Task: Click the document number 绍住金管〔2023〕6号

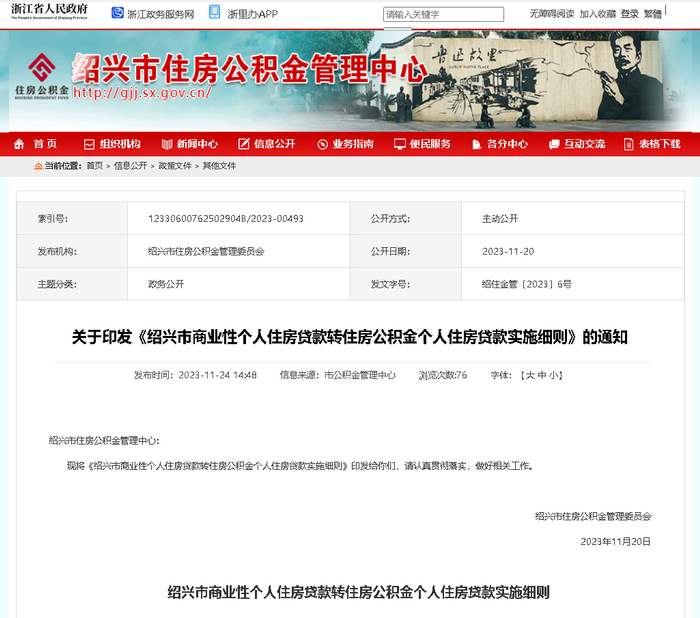Action: (x=527, y=284)
